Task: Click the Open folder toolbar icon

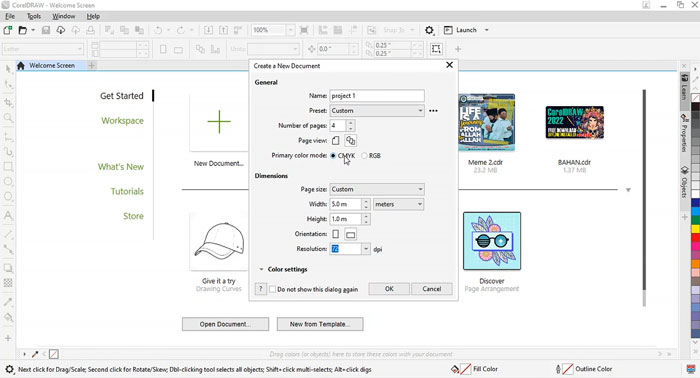Action: 22,30
